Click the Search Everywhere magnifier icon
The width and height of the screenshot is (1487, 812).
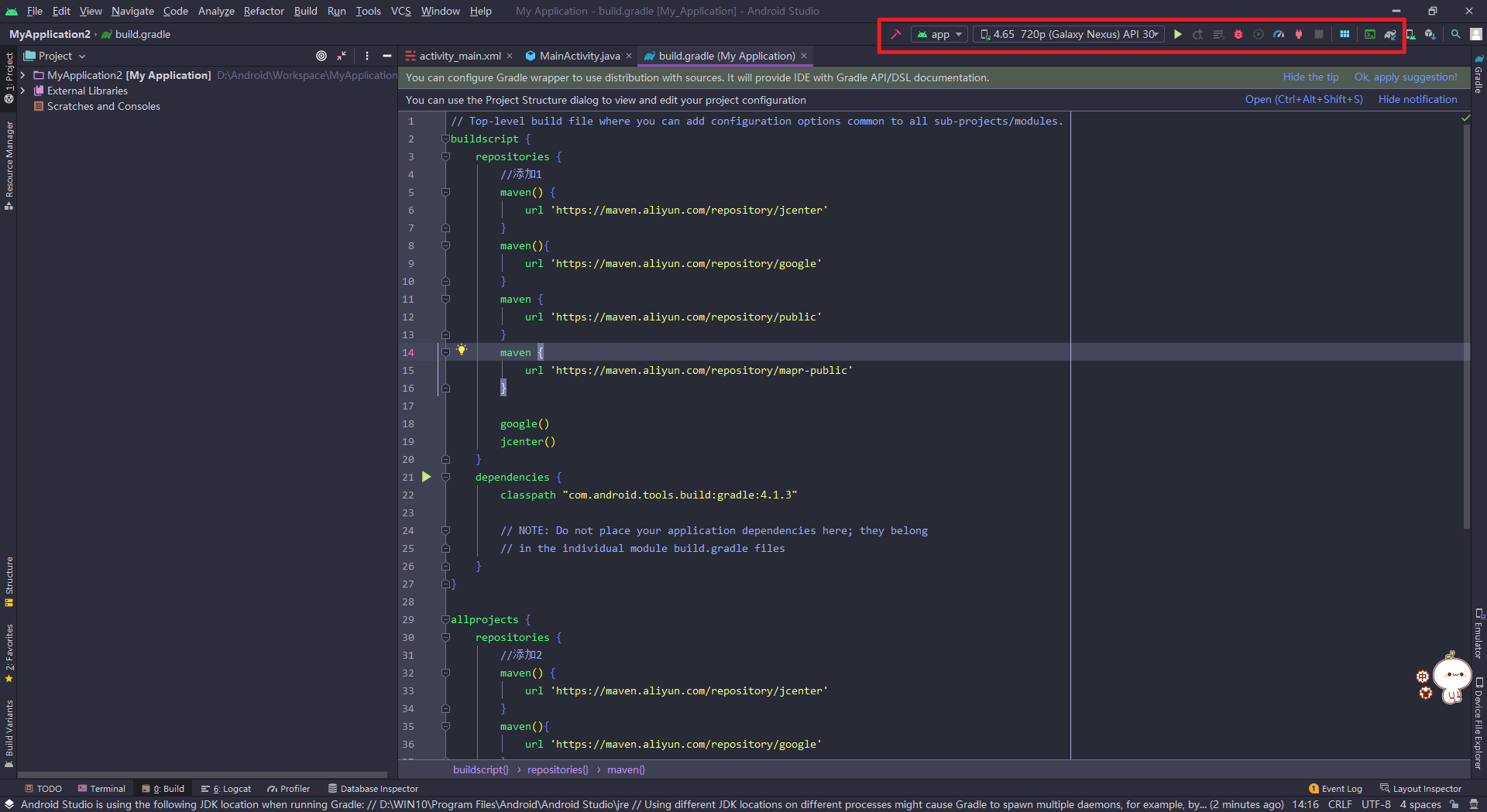pos(1455,34)
